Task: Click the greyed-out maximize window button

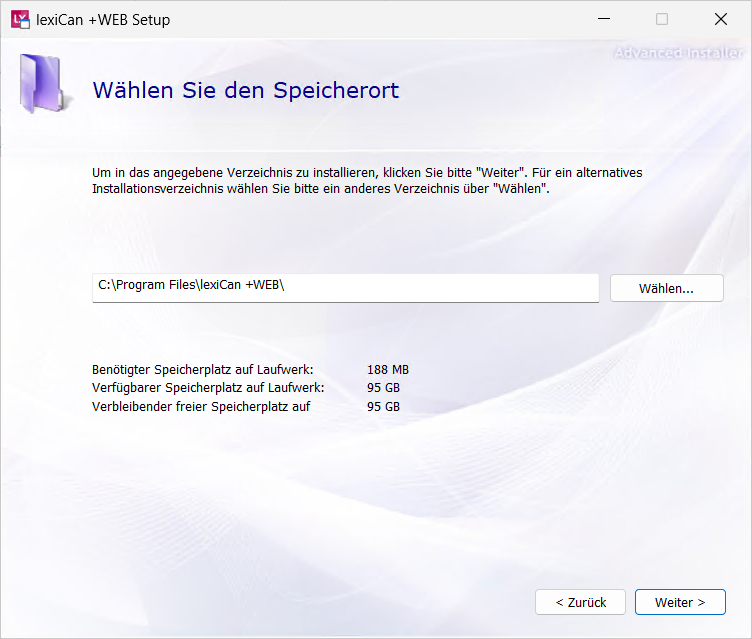Action: click(662, 19)
